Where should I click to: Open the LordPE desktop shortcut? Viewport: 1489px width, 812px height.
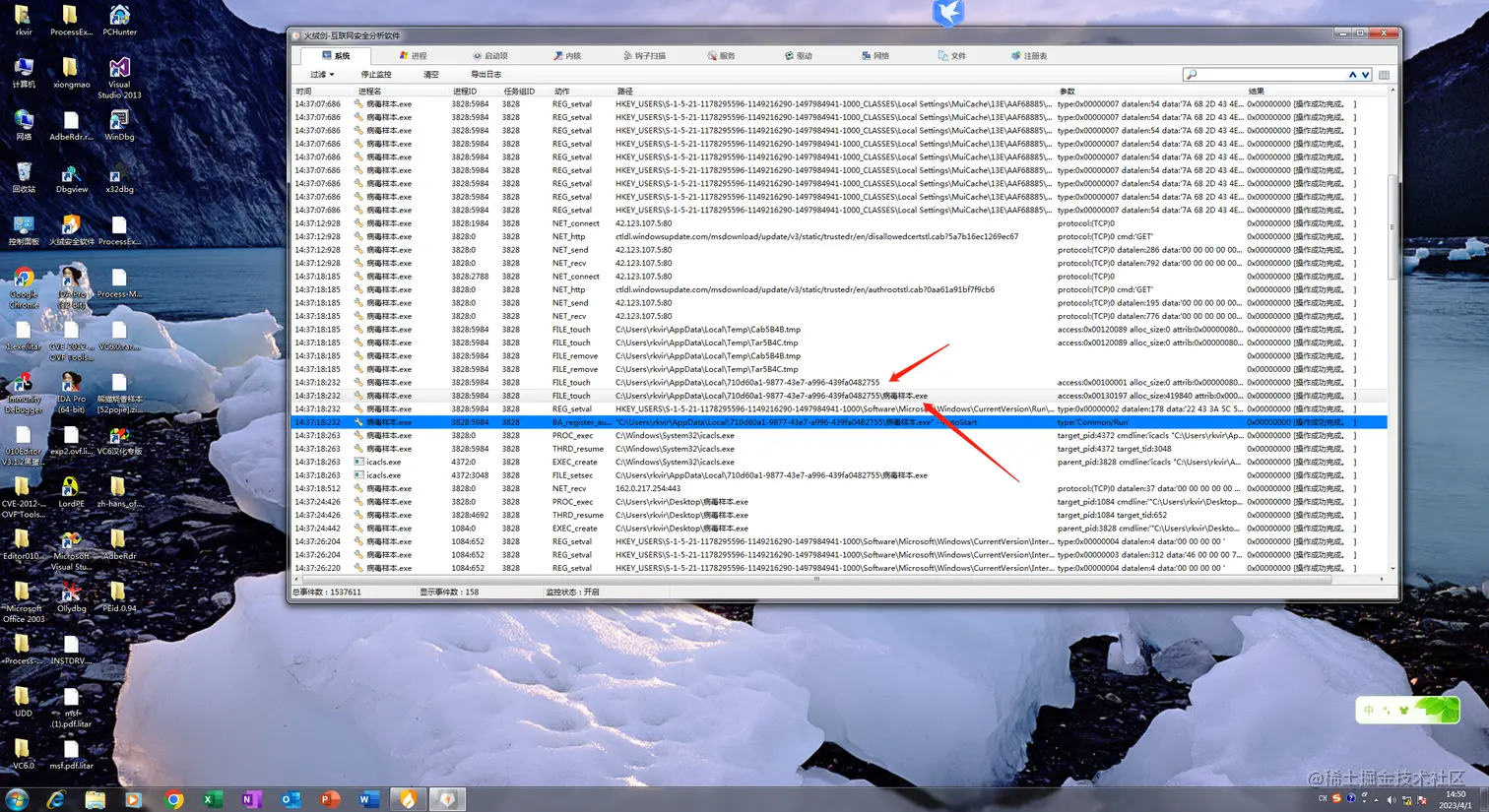click(x=72, y=492)
